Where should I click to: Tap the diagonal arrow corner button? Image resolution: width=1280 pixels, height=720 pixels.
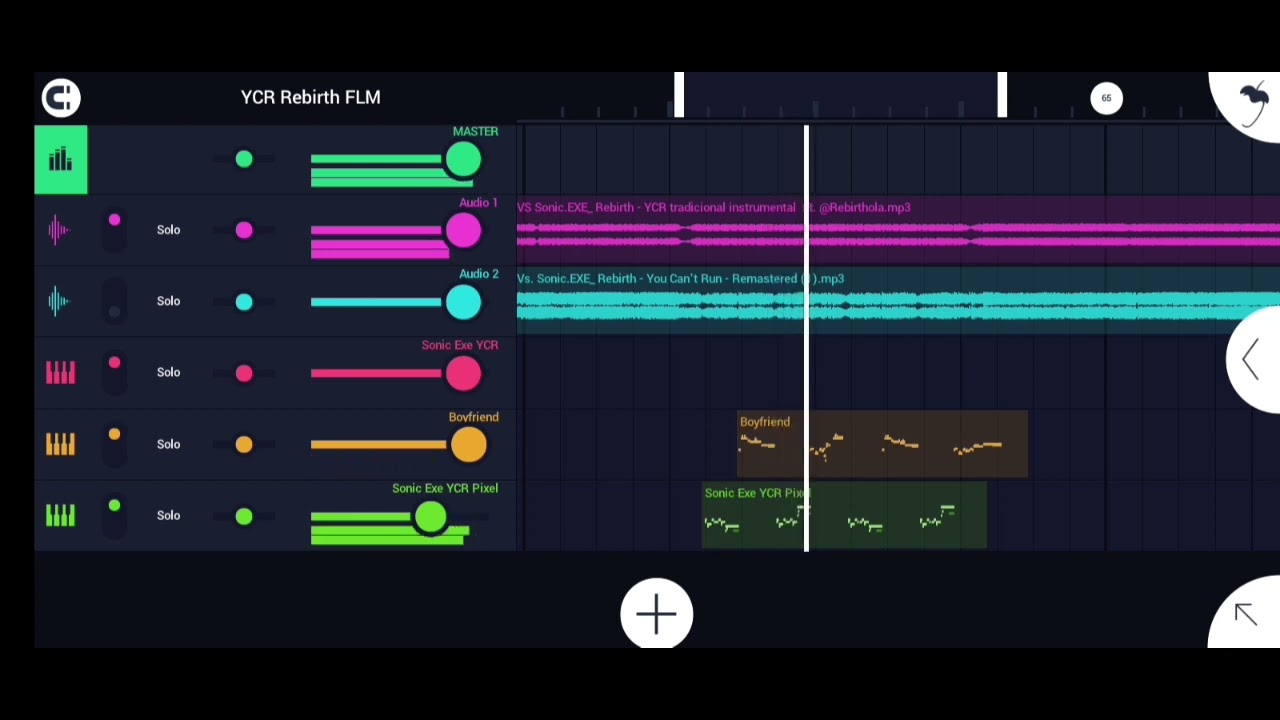pos(1247,613)
